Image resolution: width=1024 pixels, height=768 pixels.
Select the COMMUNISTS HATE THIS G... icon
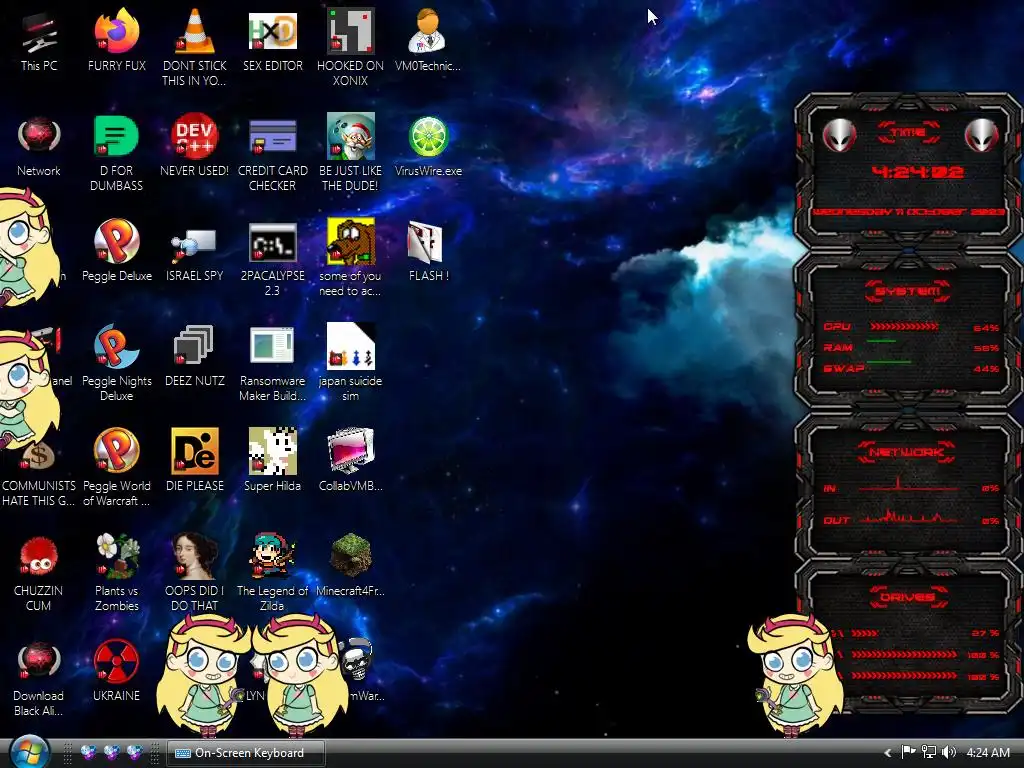tap(39, 456)
